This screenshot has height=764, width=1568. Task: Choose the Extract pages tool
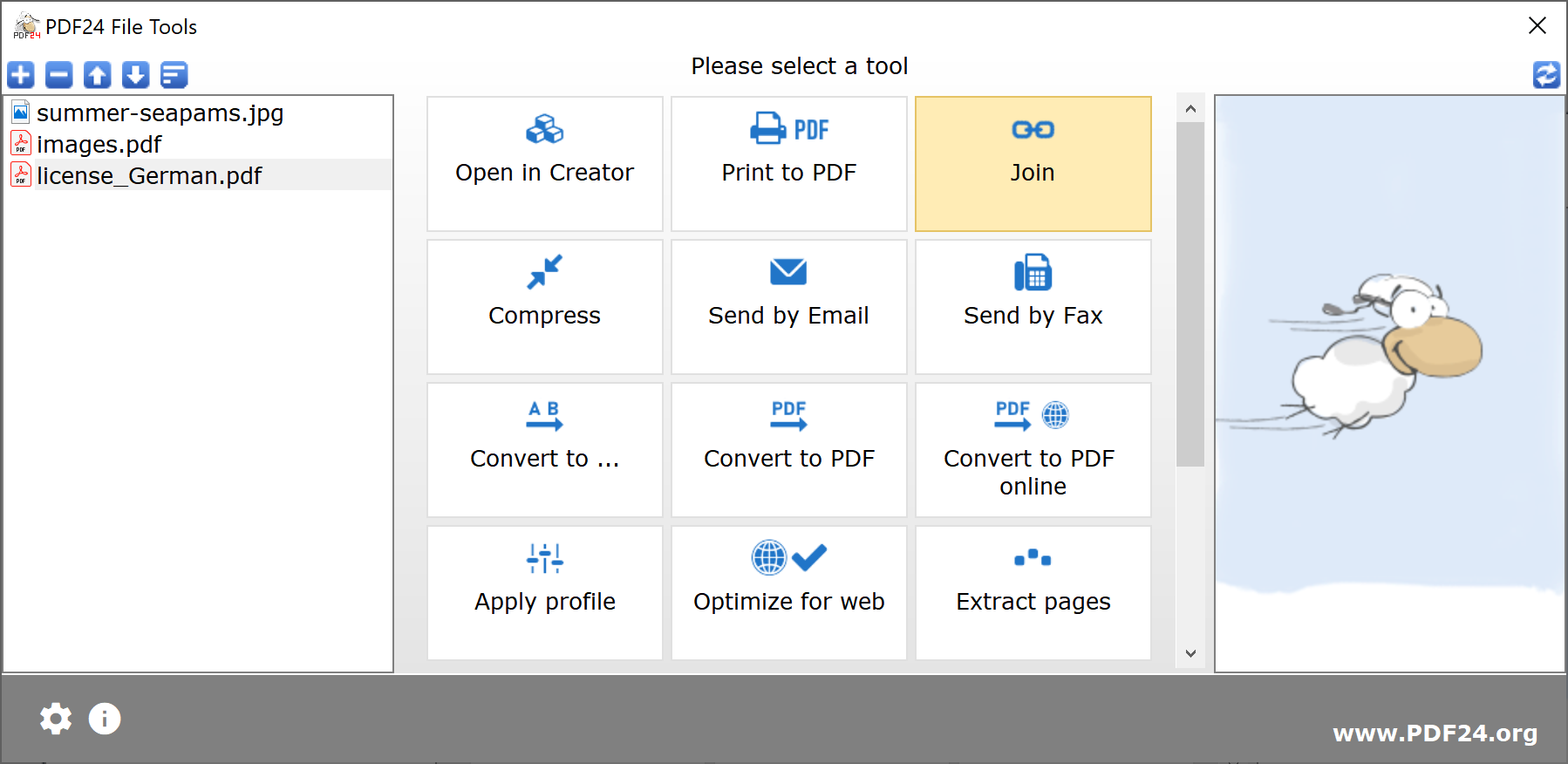coord(1033,592)
